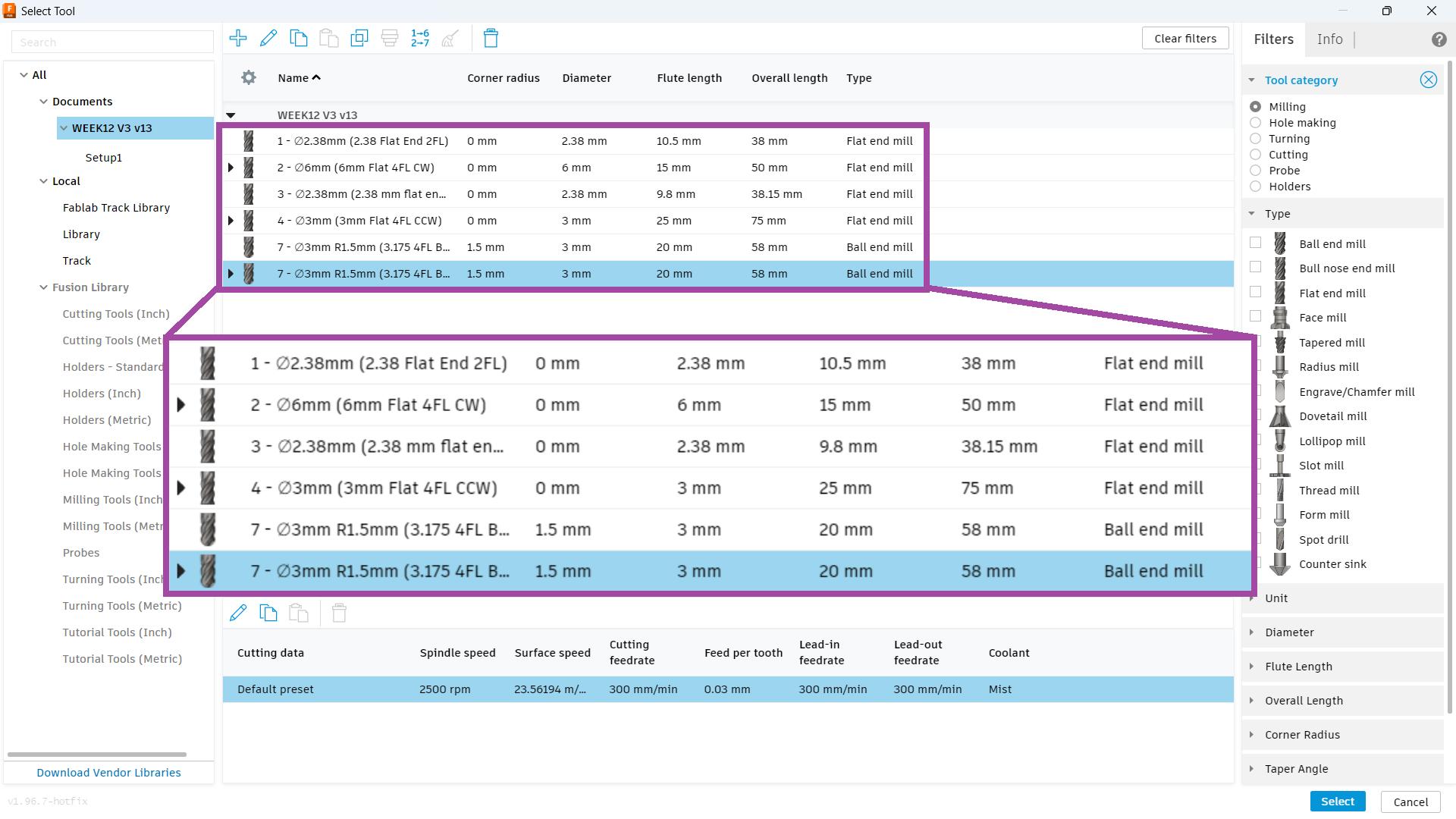Viewport: 1456px width, 819px height.
Task: Check the Ball end mill checkbox
Action: pyautogui.click(x=1256, y=243)
